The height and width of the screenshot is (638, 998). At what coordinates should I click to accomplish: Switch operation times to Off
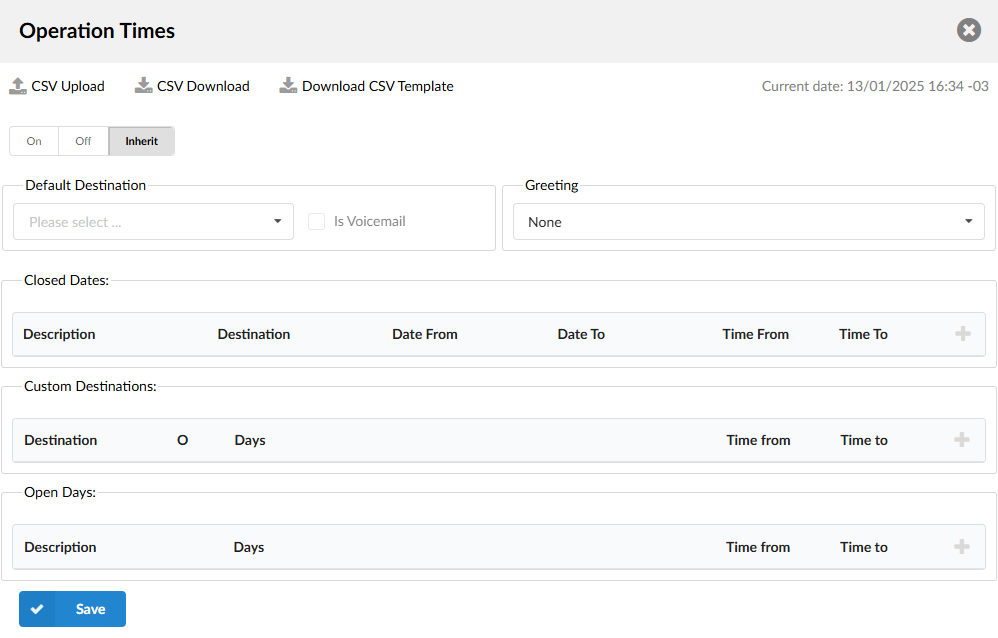[83, 141]
